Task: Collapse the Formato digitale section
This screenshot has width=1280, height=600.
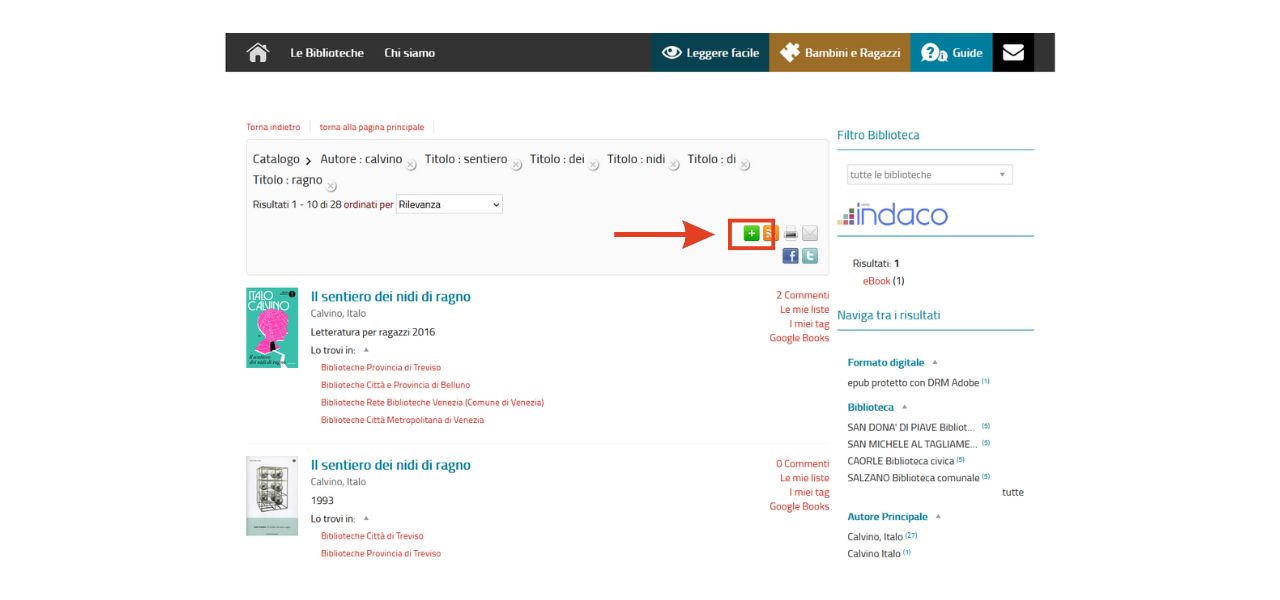Action: [x=935, y=363]
